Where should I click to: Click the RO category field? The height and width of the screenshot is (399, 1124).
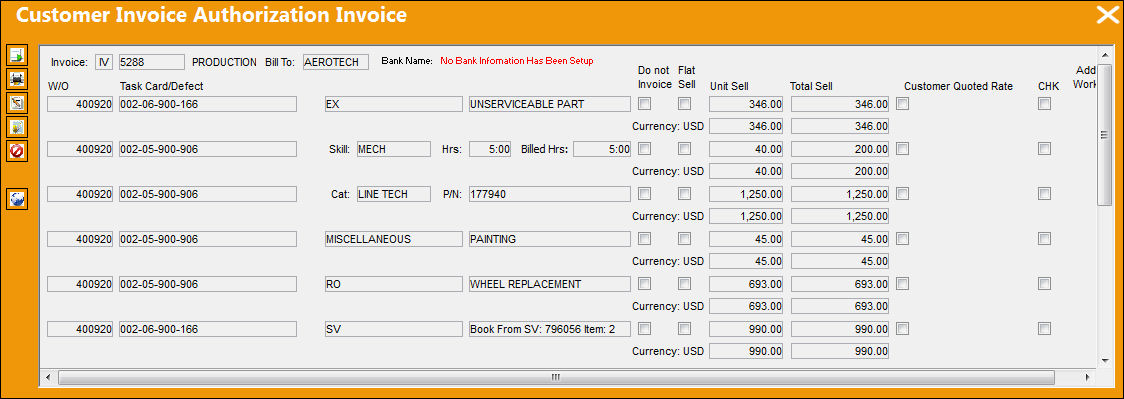click(x=393, y=284)
